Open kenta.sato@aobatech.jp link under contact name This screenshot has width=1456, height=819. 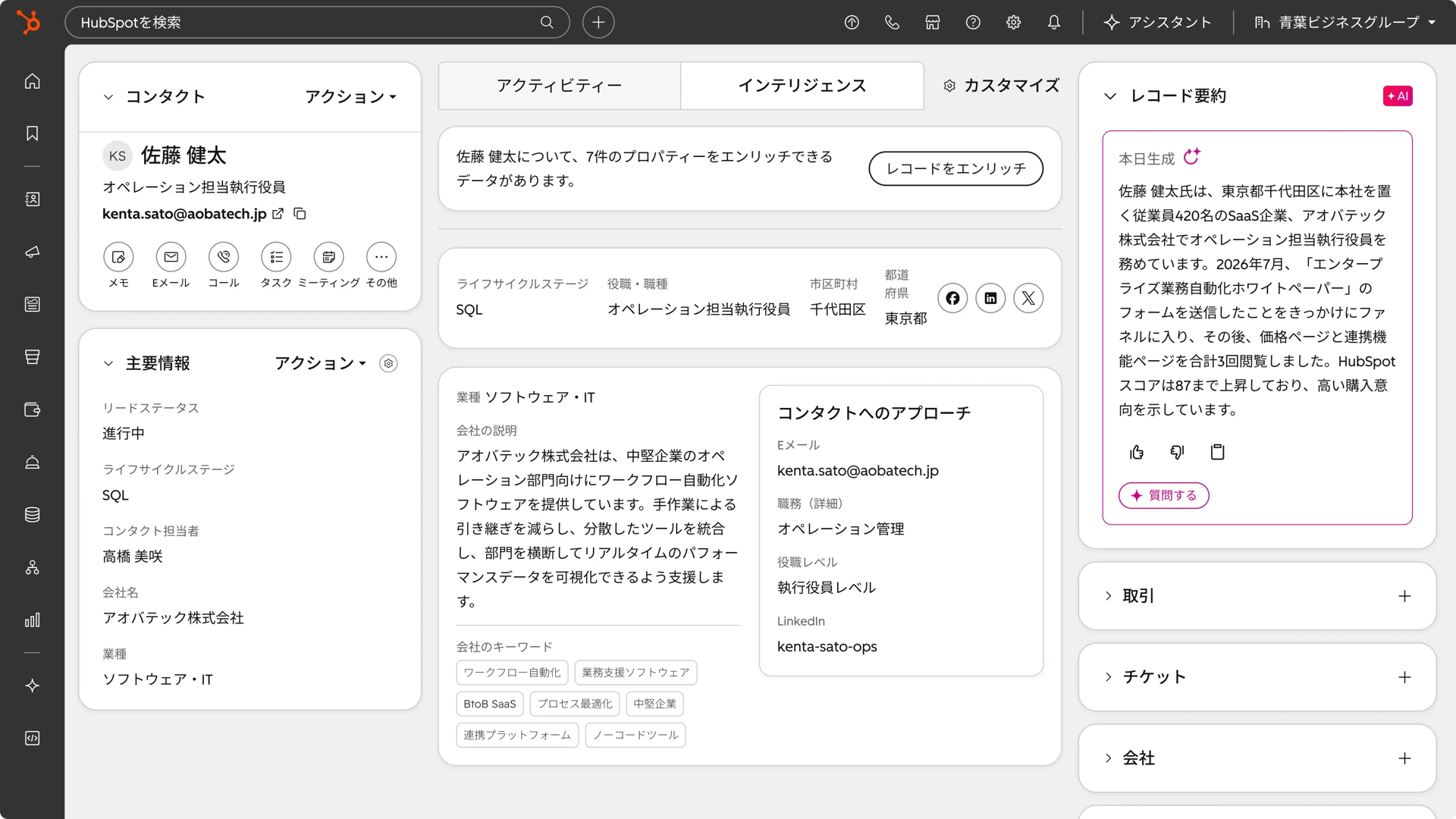(184, 214)
